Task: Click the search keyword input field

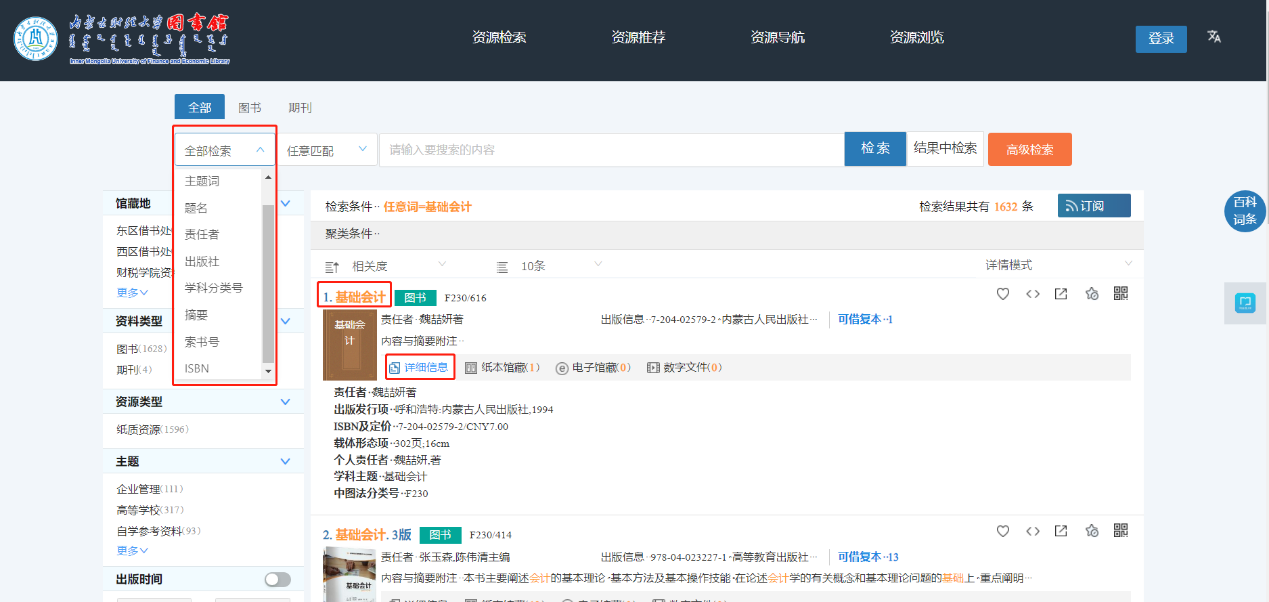Action: coord(611,150)
